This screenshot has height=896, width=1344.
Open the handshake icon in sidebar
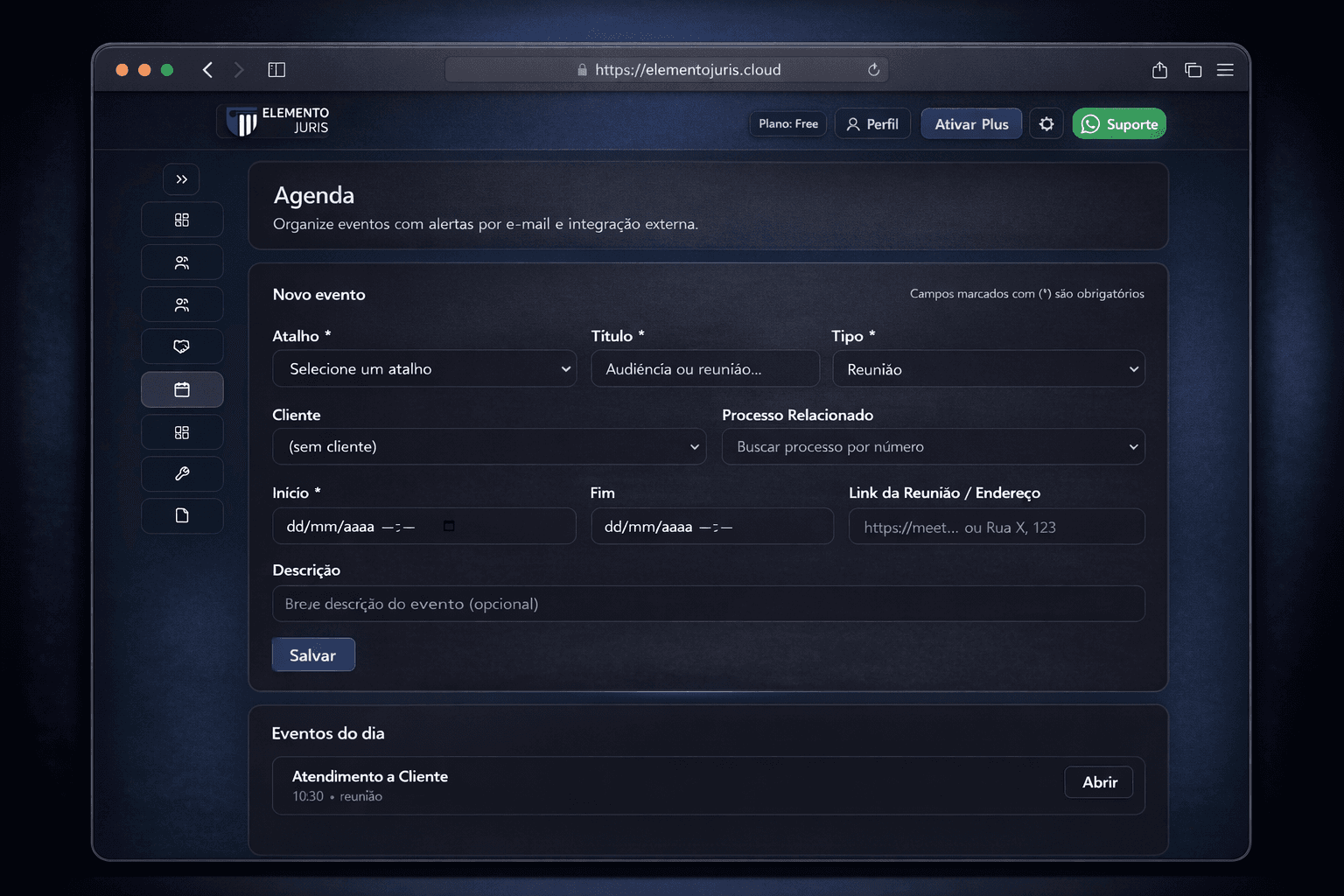182,346
